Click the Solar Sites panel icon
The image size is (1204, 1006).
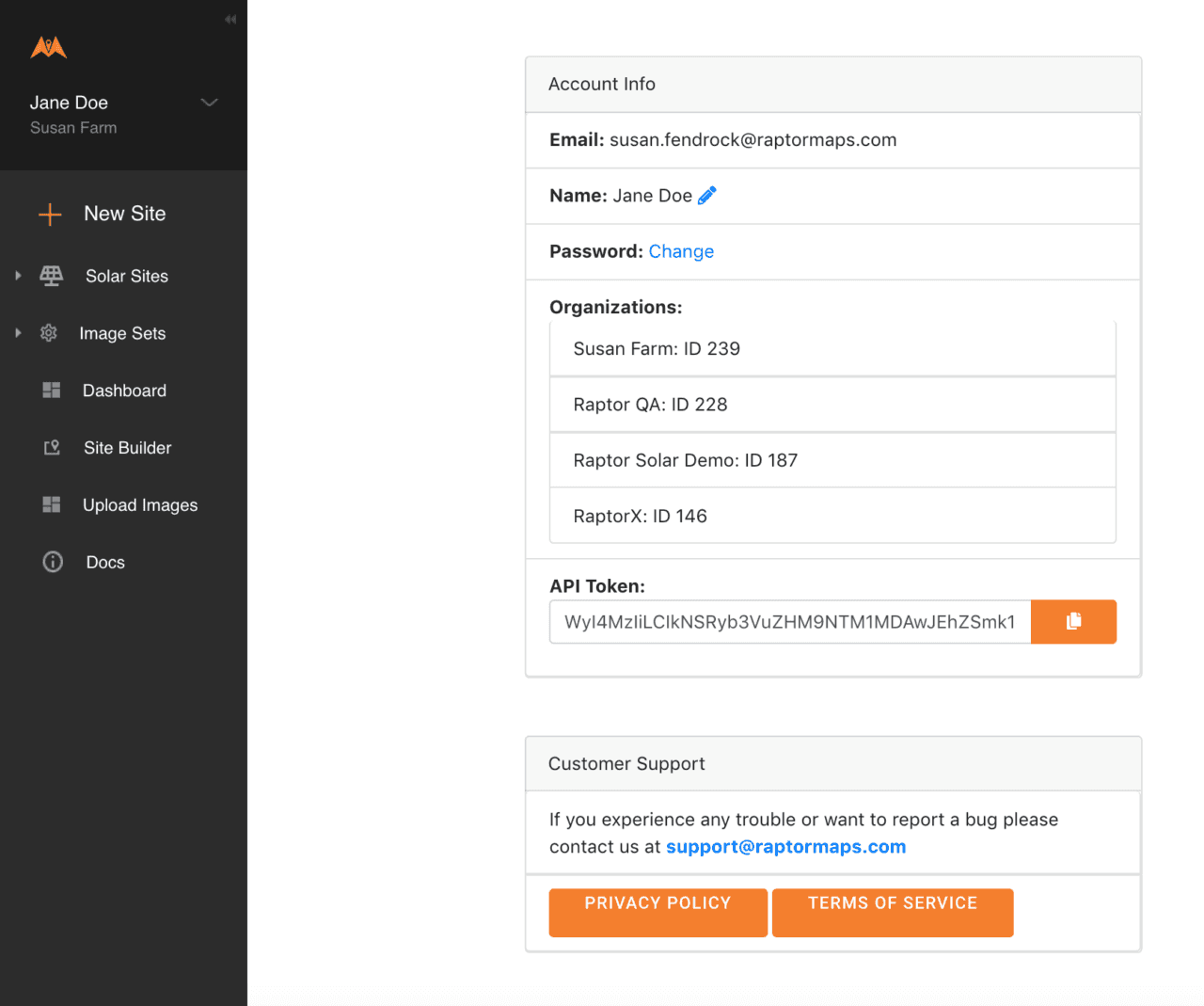tap(52, 276)
